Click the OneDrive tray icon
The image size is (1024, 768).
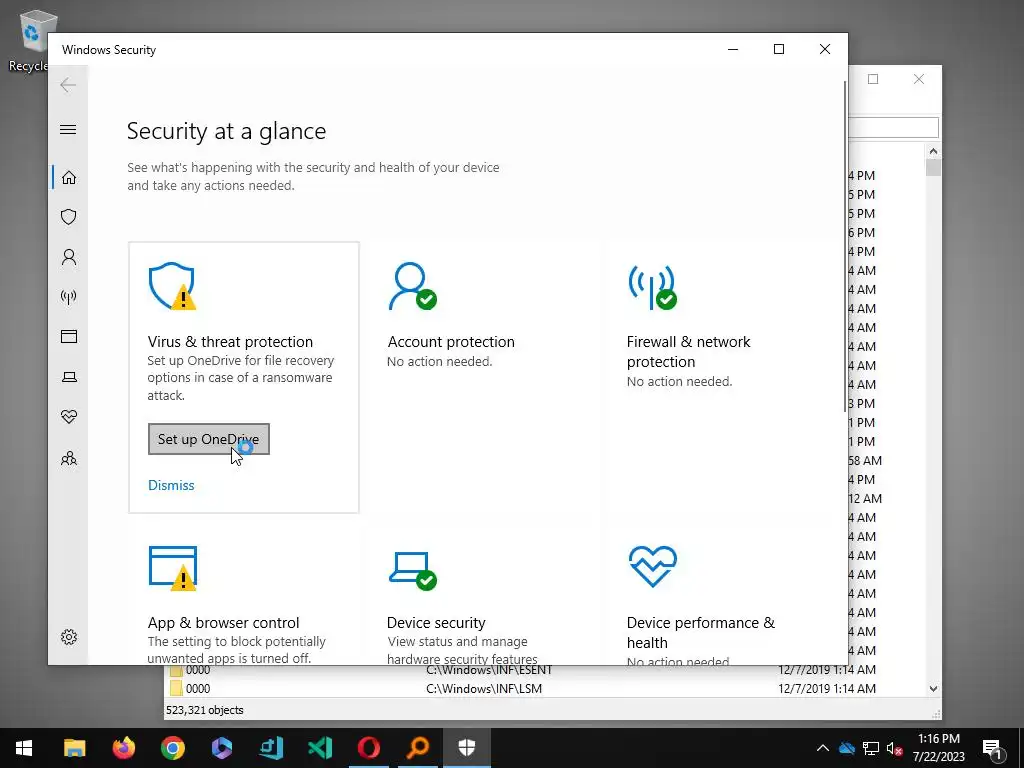point(846,748)
